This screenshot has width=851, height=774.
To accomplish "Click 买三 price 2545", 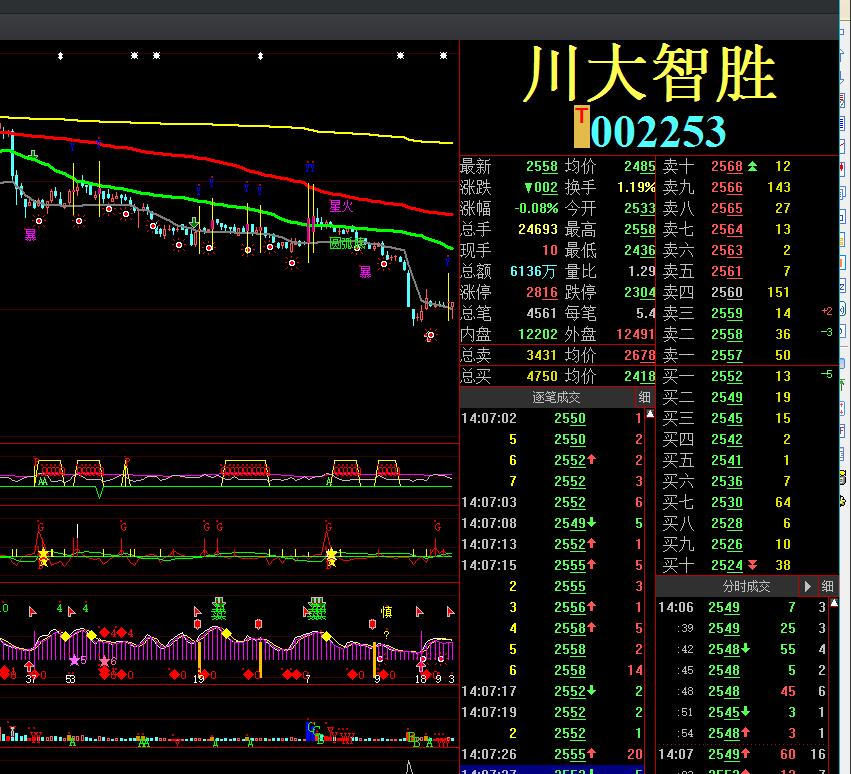I will [727, 418].
